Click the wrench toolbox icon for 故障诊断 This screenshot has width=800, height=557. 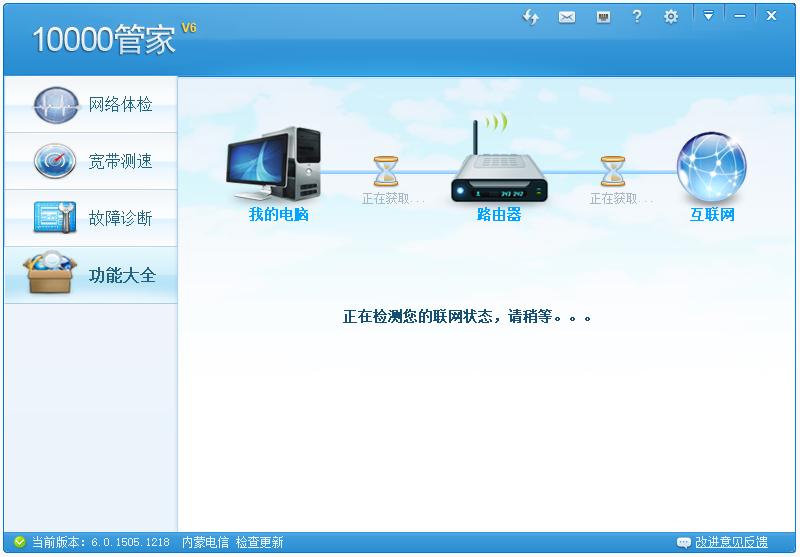click(55, 218)
